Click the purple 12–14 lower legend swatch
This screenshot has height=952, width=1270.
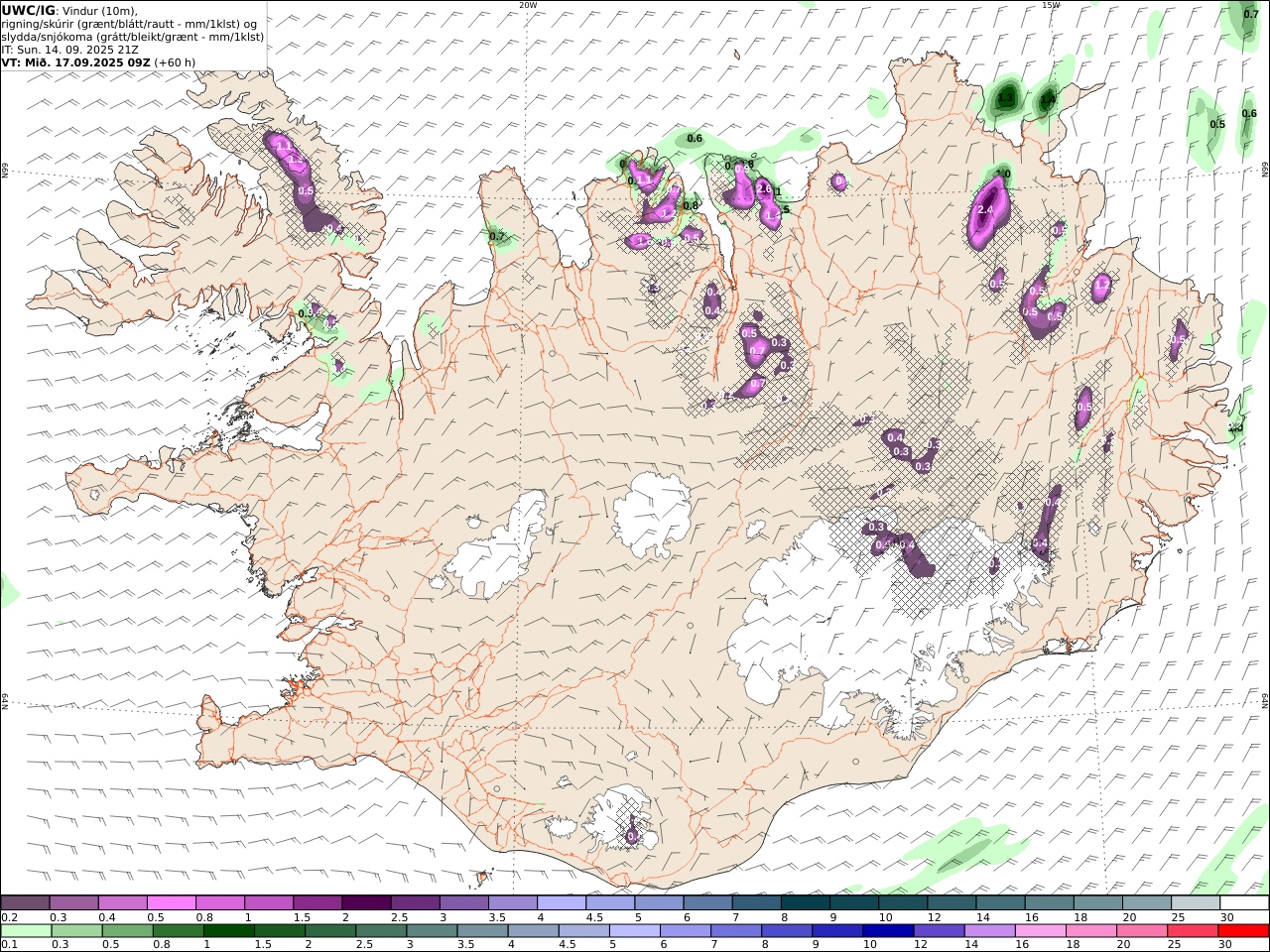[x=939, y=930]
